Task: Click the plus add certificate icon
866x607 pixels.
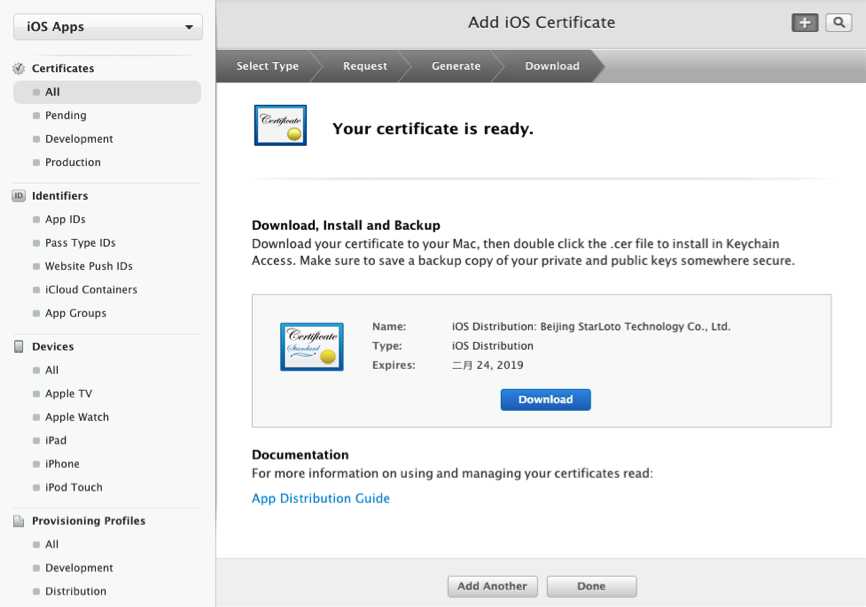Action: click(x=805, y=23)
